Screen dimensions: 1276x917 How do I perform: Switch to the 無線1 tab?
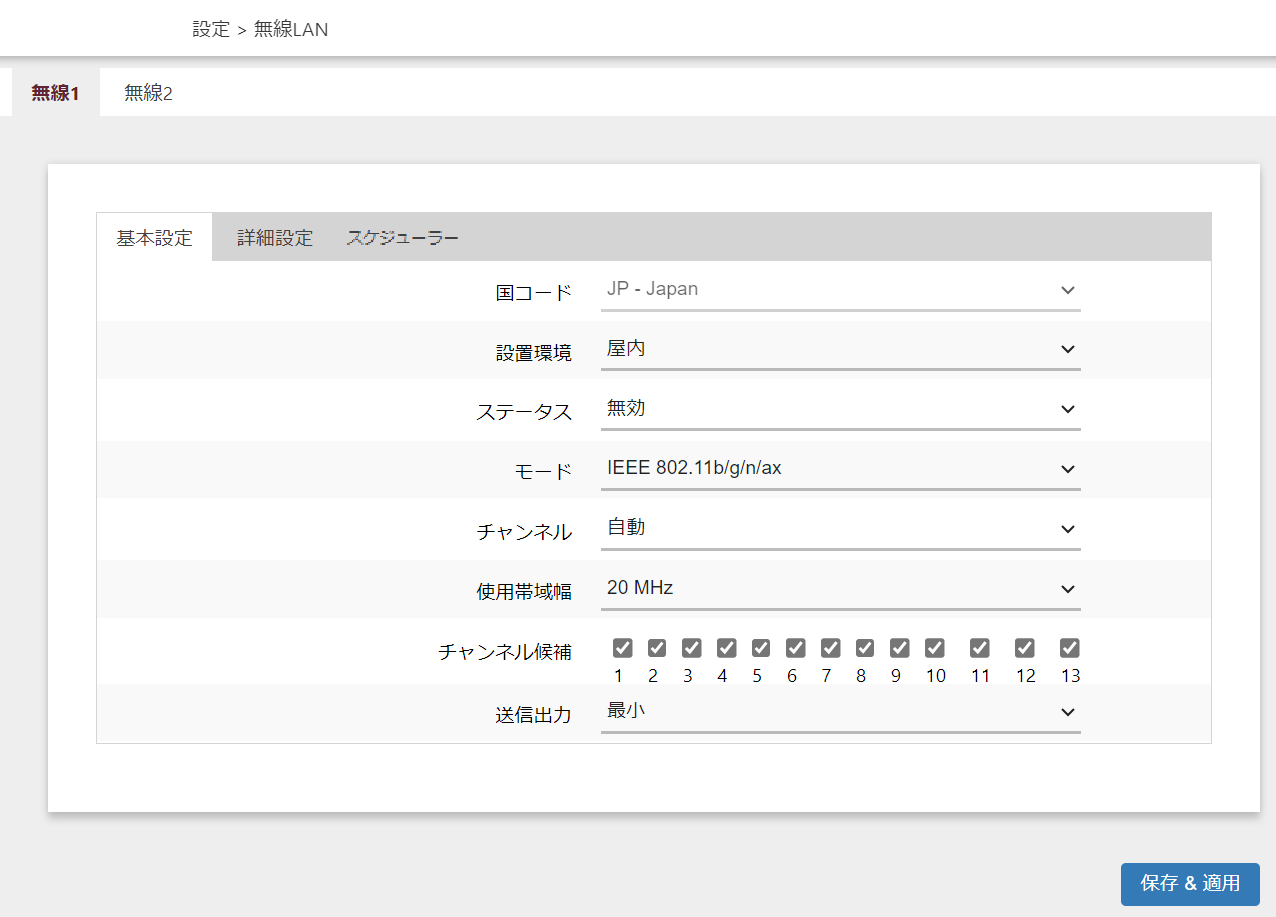tap(55, 93)
